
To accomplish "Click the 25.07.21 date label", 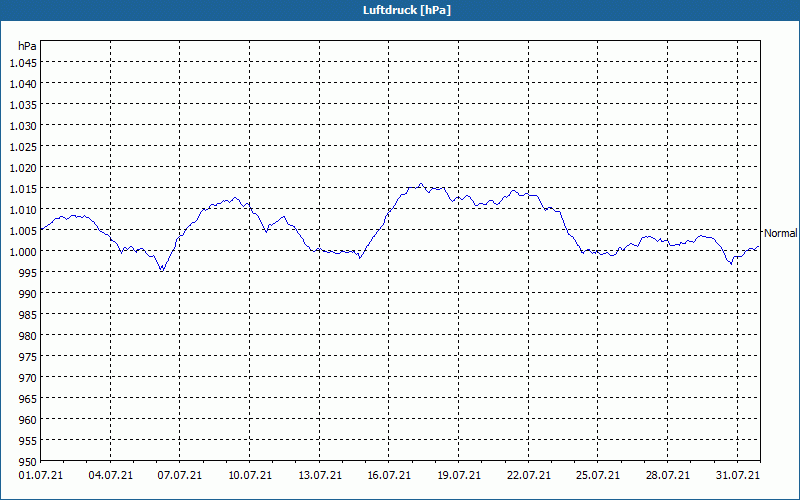I will [x=598, y=476].
